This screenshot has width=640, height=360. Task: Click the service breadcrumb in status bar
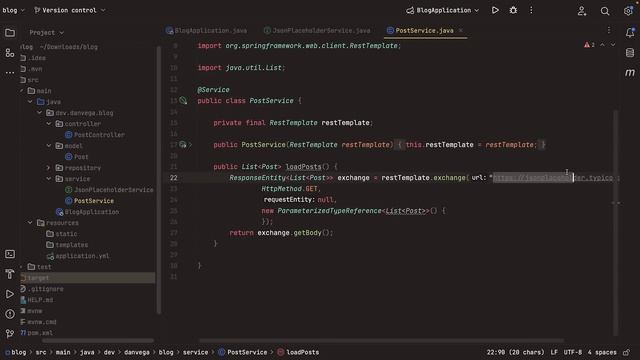click(195, 352)
